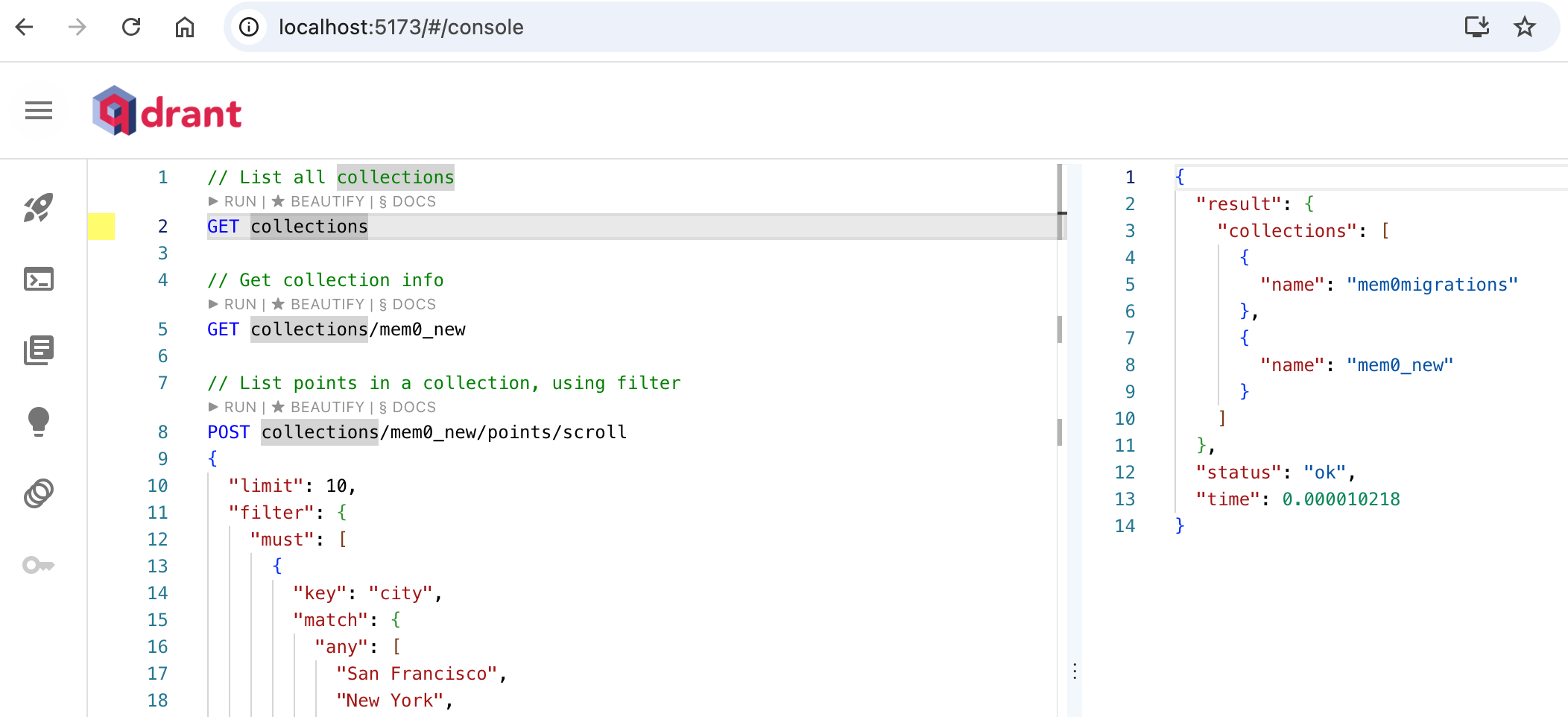Click the install app icon in address bar

(x=1477, y=27)
